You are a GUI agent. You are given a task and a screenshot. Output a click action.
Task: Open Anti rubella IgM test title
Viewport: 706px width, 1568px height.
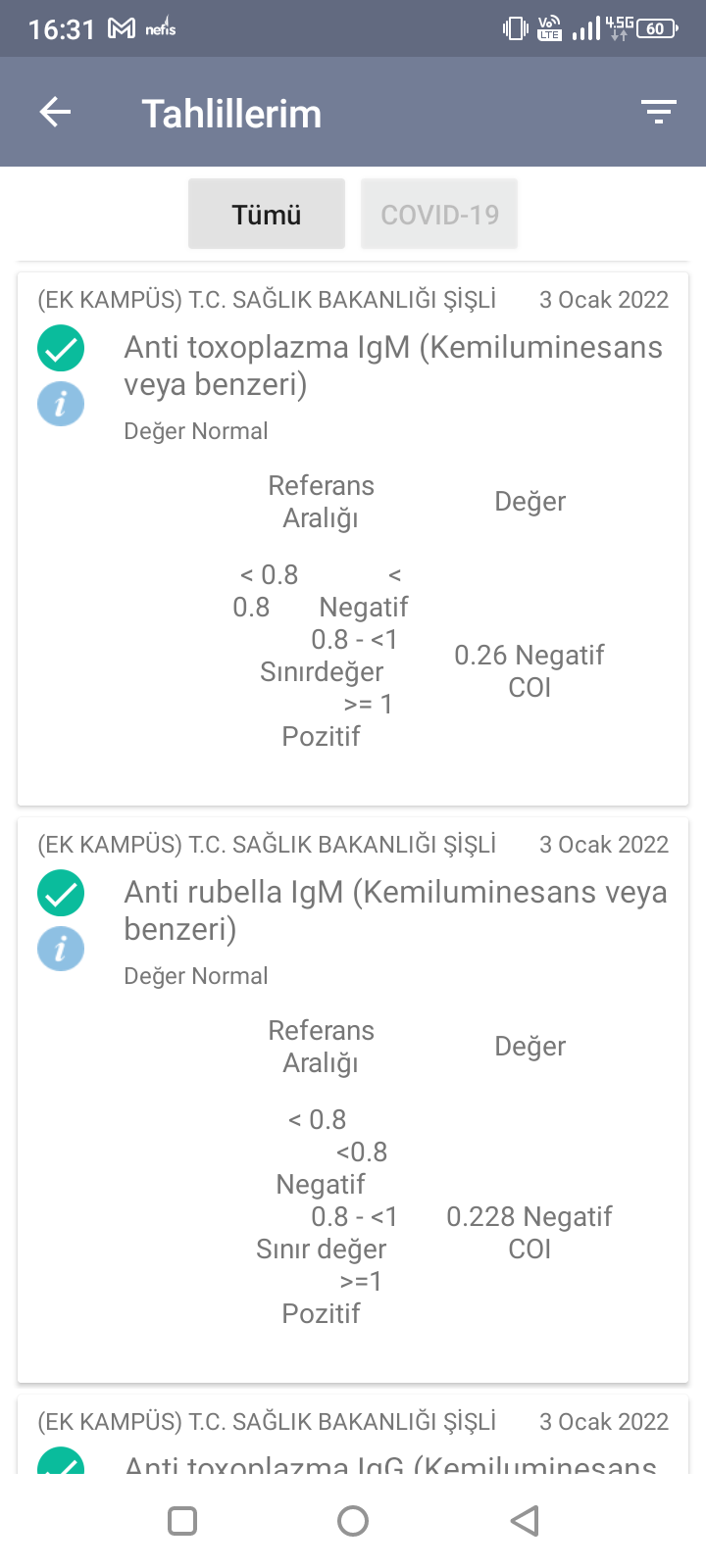394,910
